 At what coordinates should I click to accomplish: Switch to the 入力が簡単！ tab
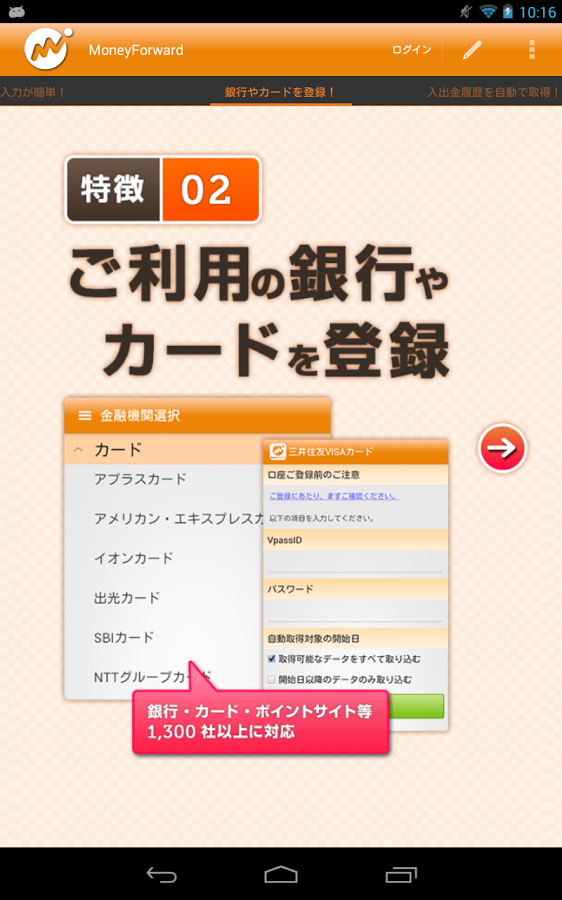click(x=33, y=92)
